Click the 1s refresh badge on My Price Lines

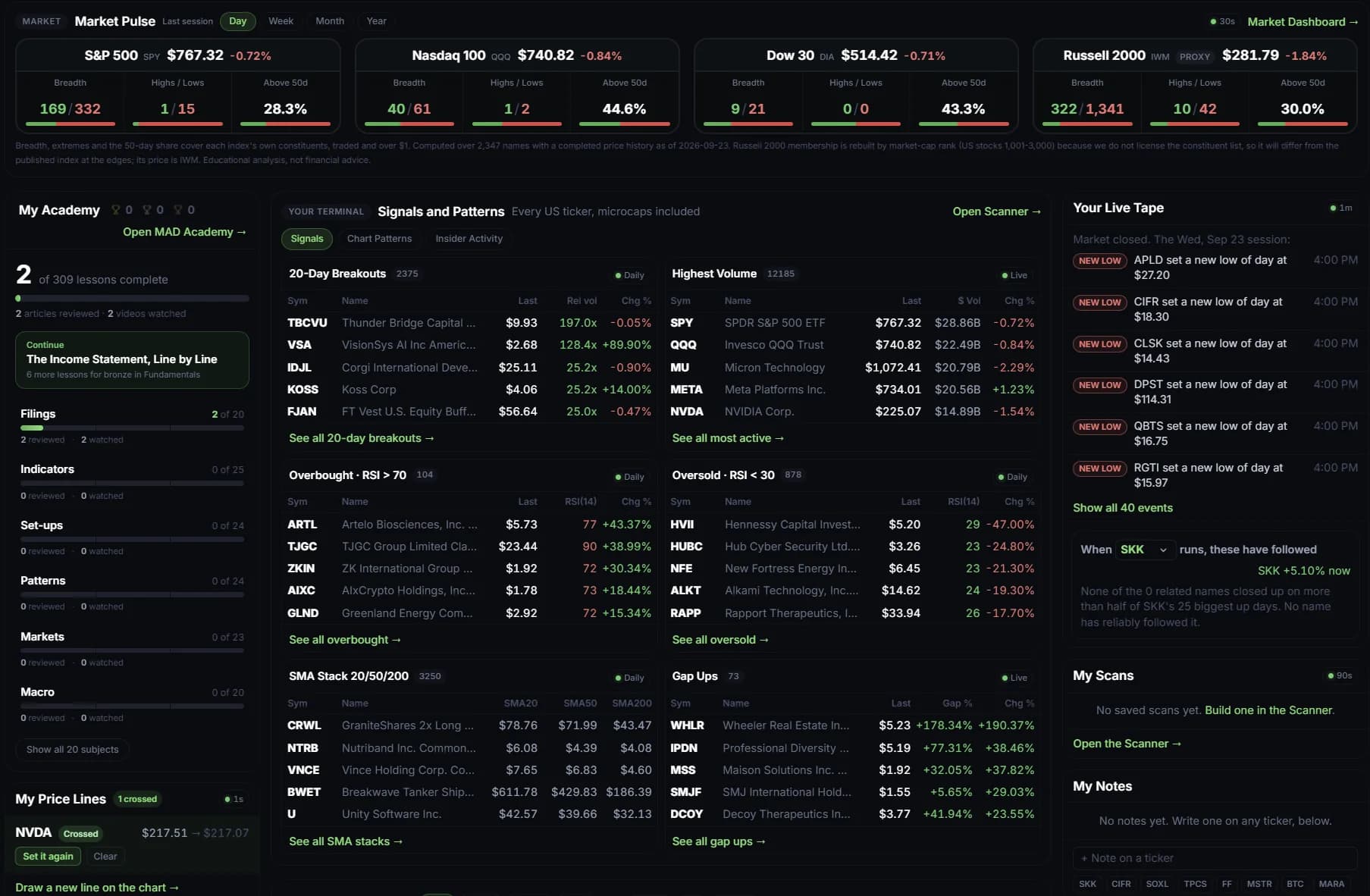pos(234,799)
